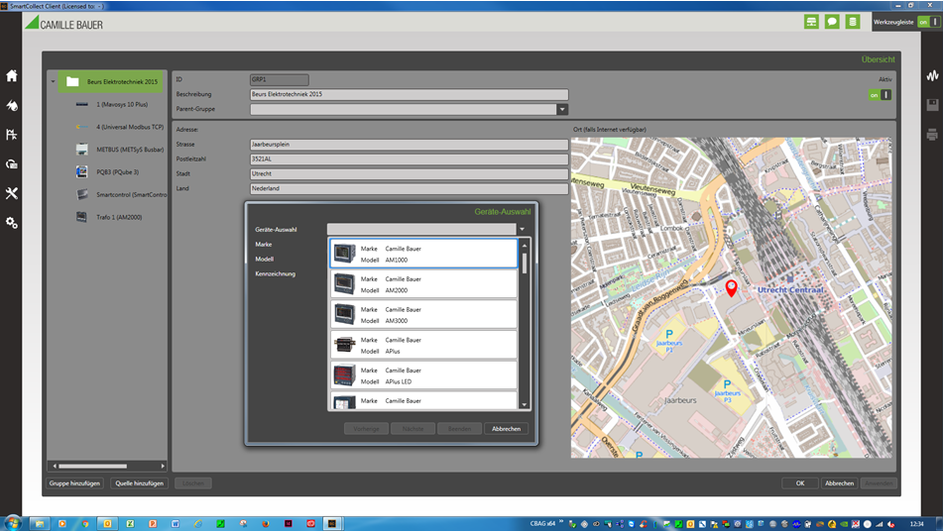Click left arrow of tree horizontal scrollbar
This screenshot has width=944, height=532.
pos(54,466)
